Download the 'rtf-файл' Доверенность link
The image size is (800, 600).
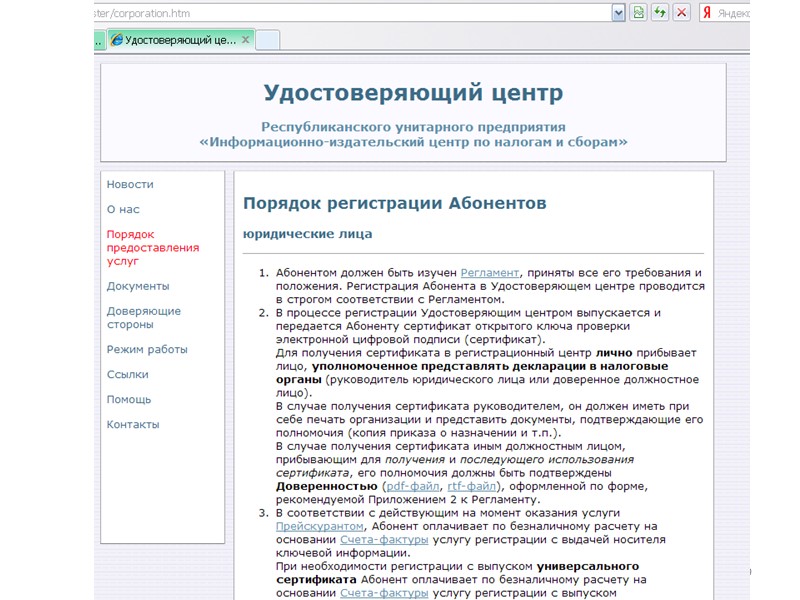pos(472,486)
